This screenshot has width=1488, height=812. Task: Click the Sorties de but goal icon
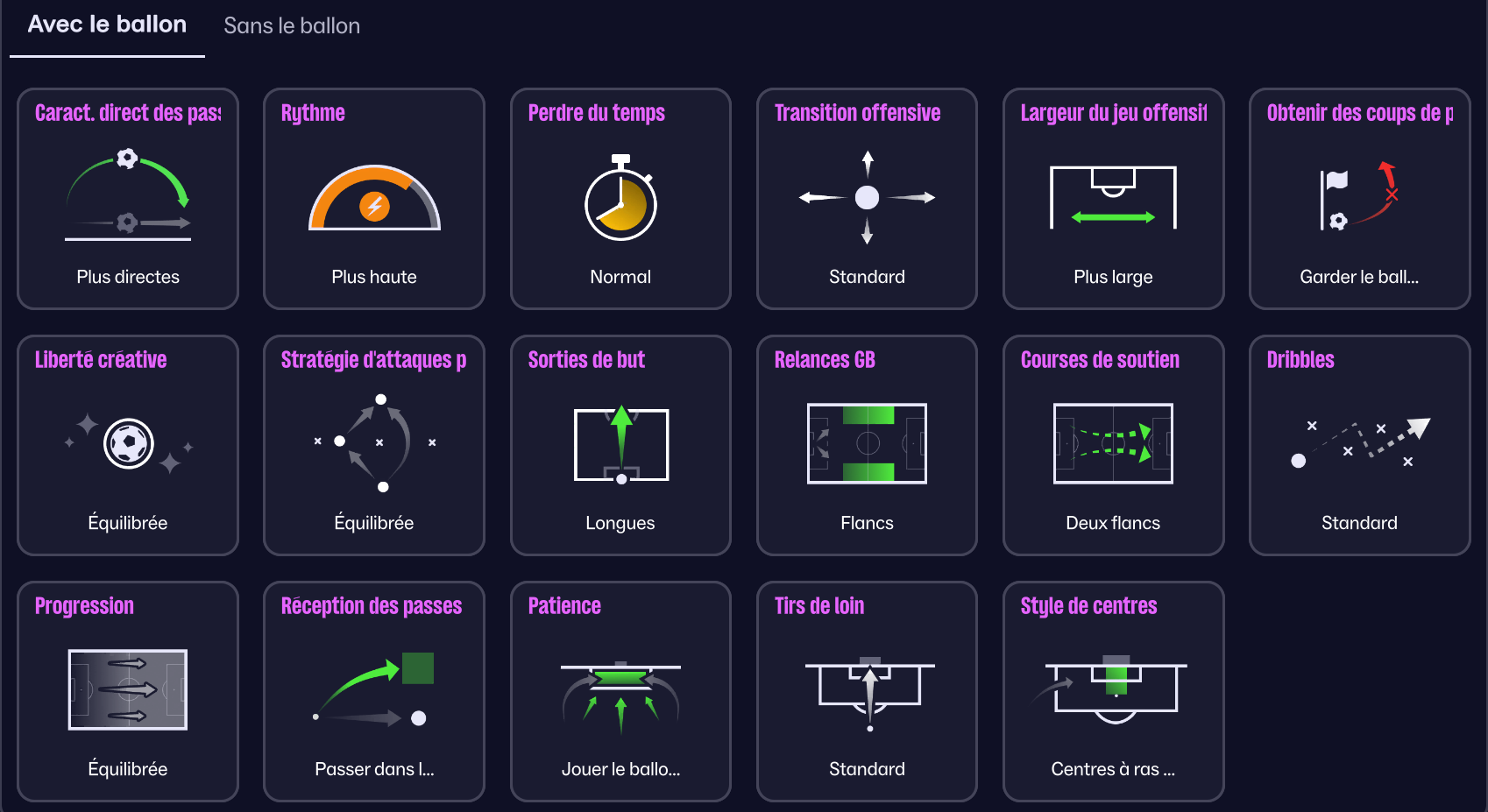pos(621,444)
